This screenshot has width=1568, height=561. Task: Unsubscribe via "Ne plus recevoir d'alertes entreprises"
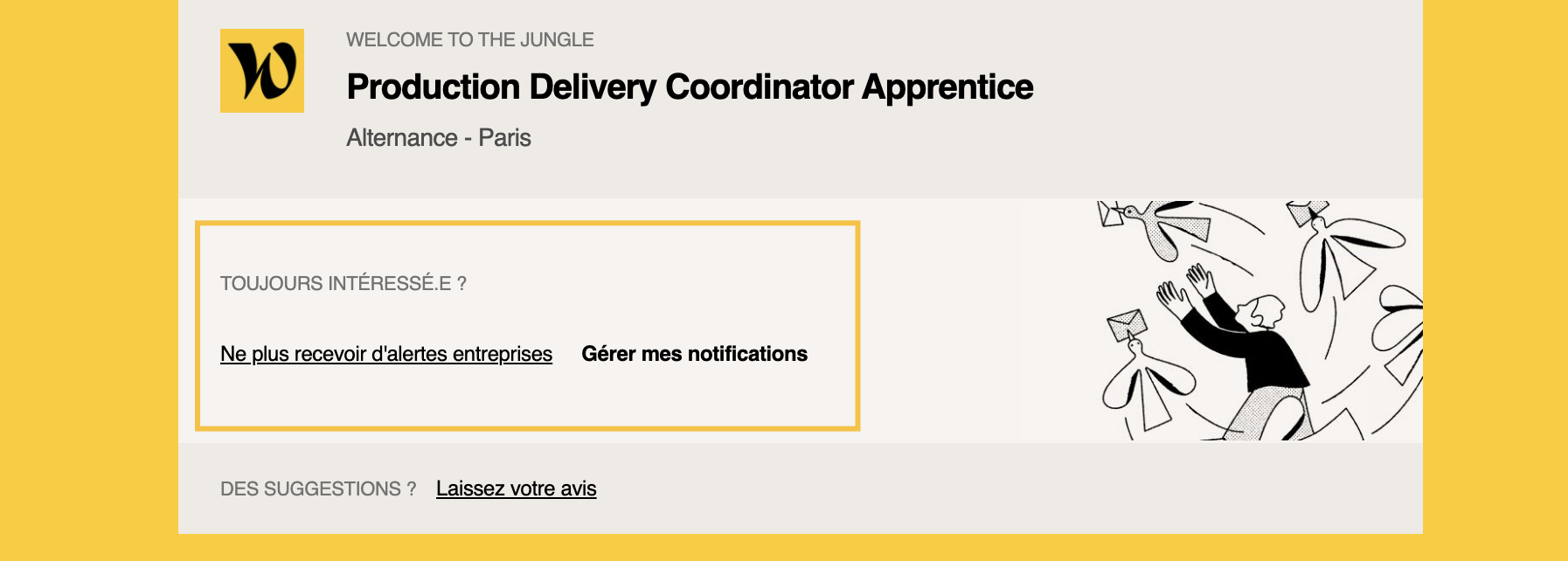pos(386,354)
